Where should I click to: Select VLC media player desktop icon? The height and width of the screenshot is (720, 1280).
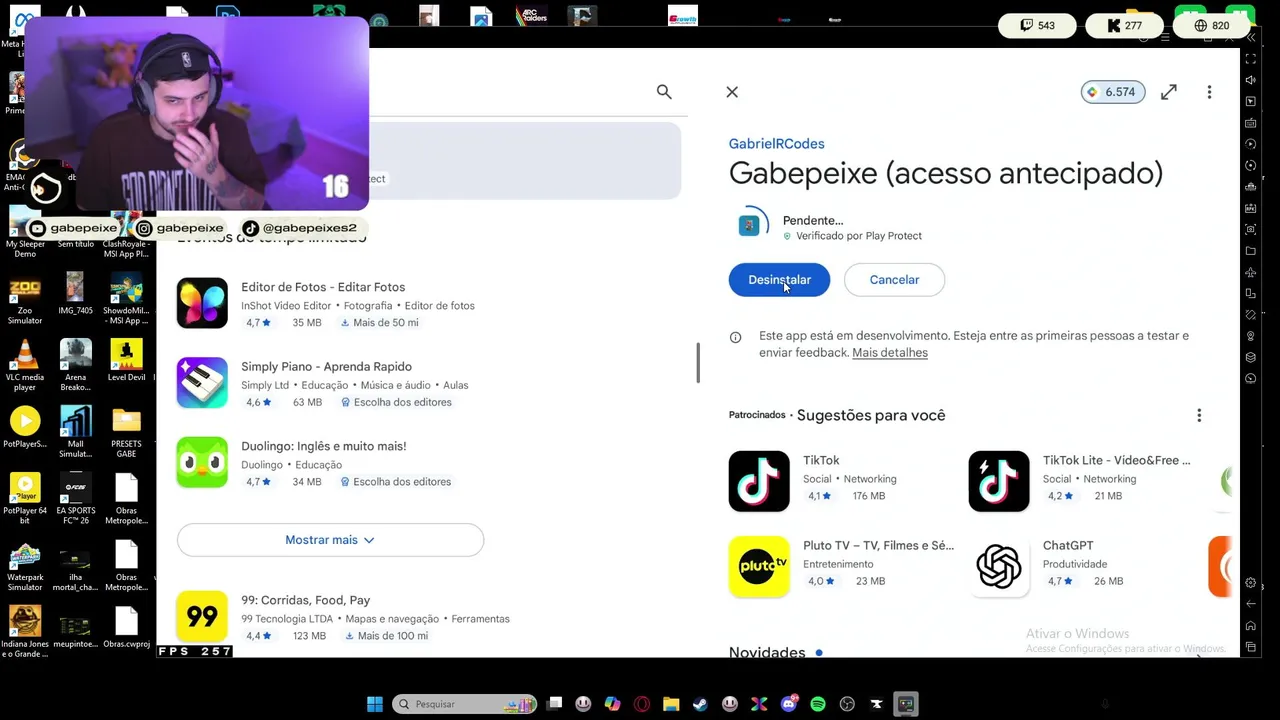(x=25, y=366)
